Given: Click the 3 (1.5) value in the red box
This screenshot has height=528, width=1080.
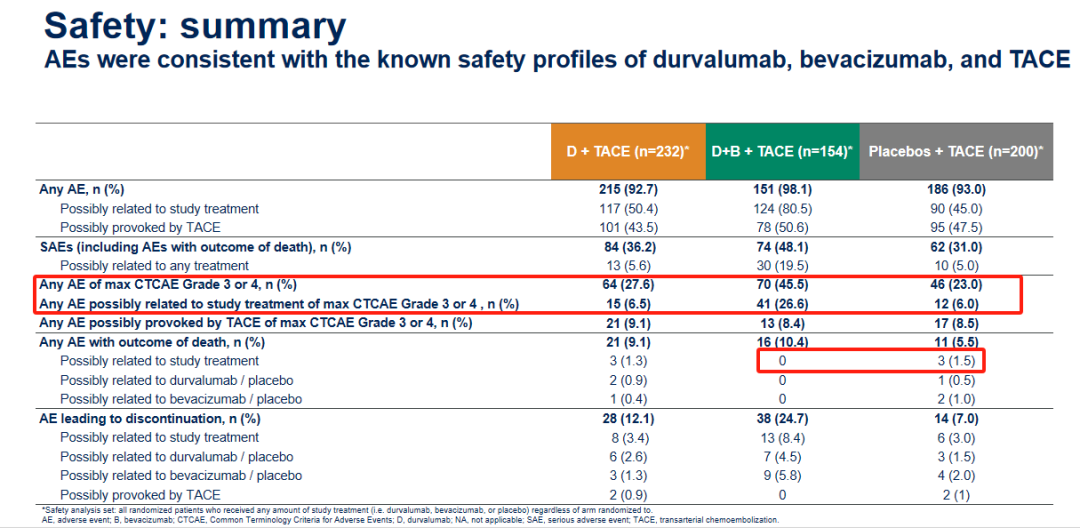Looking at the screenshot, I should [955, 361].
